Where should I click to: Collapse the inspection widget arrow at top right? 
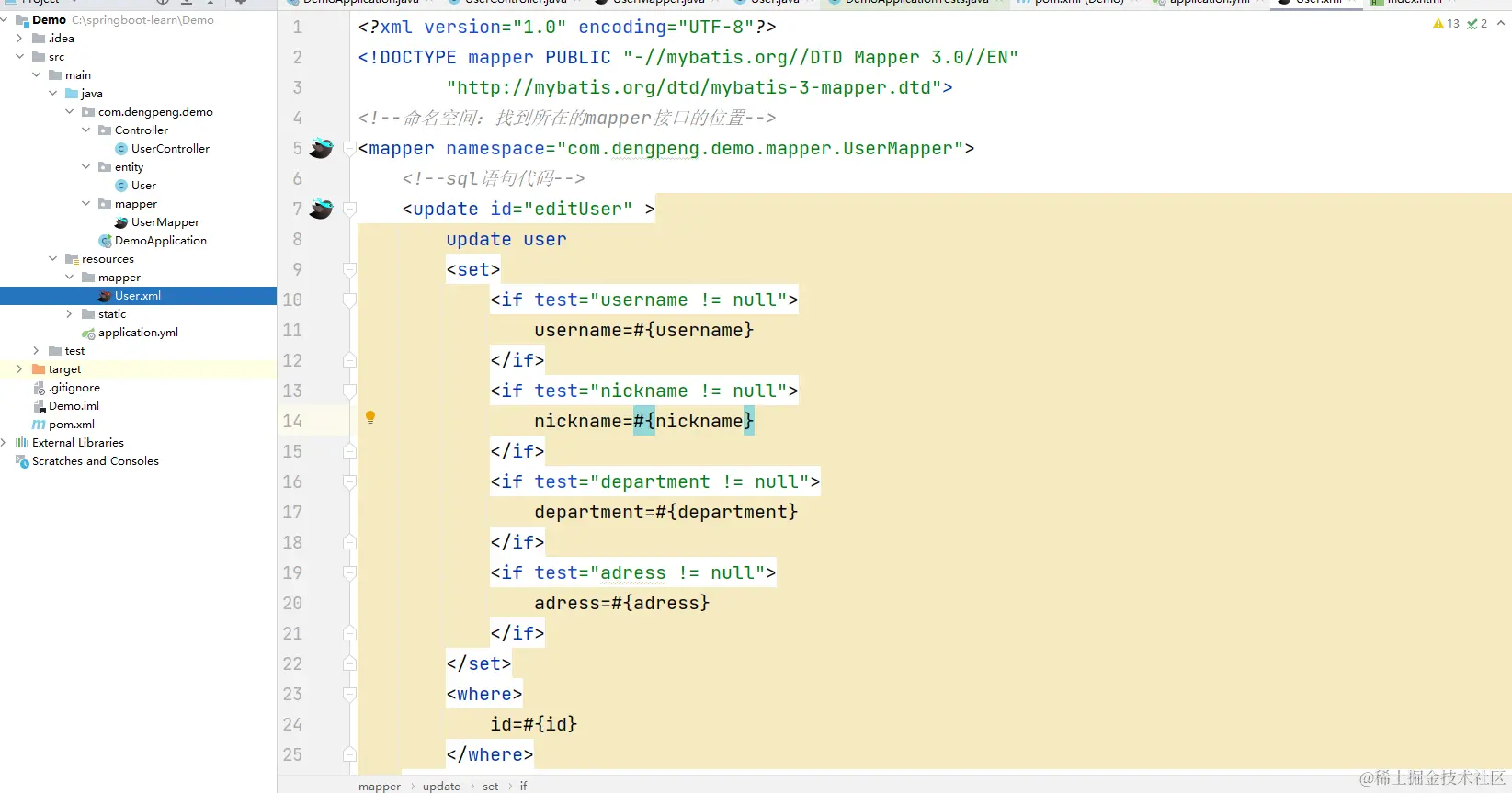(x=1501, y=24)
